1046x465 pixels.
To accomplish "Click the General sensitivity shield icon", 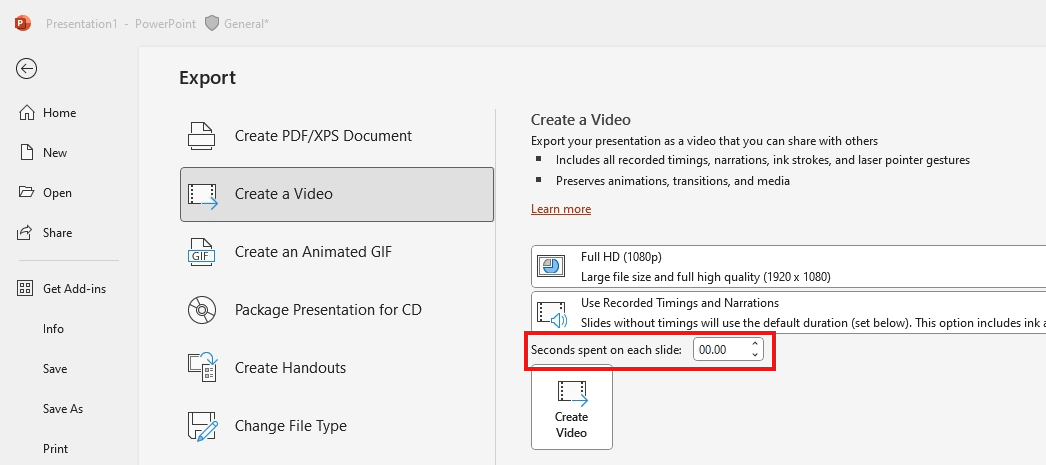I will (x=211, y=23).
